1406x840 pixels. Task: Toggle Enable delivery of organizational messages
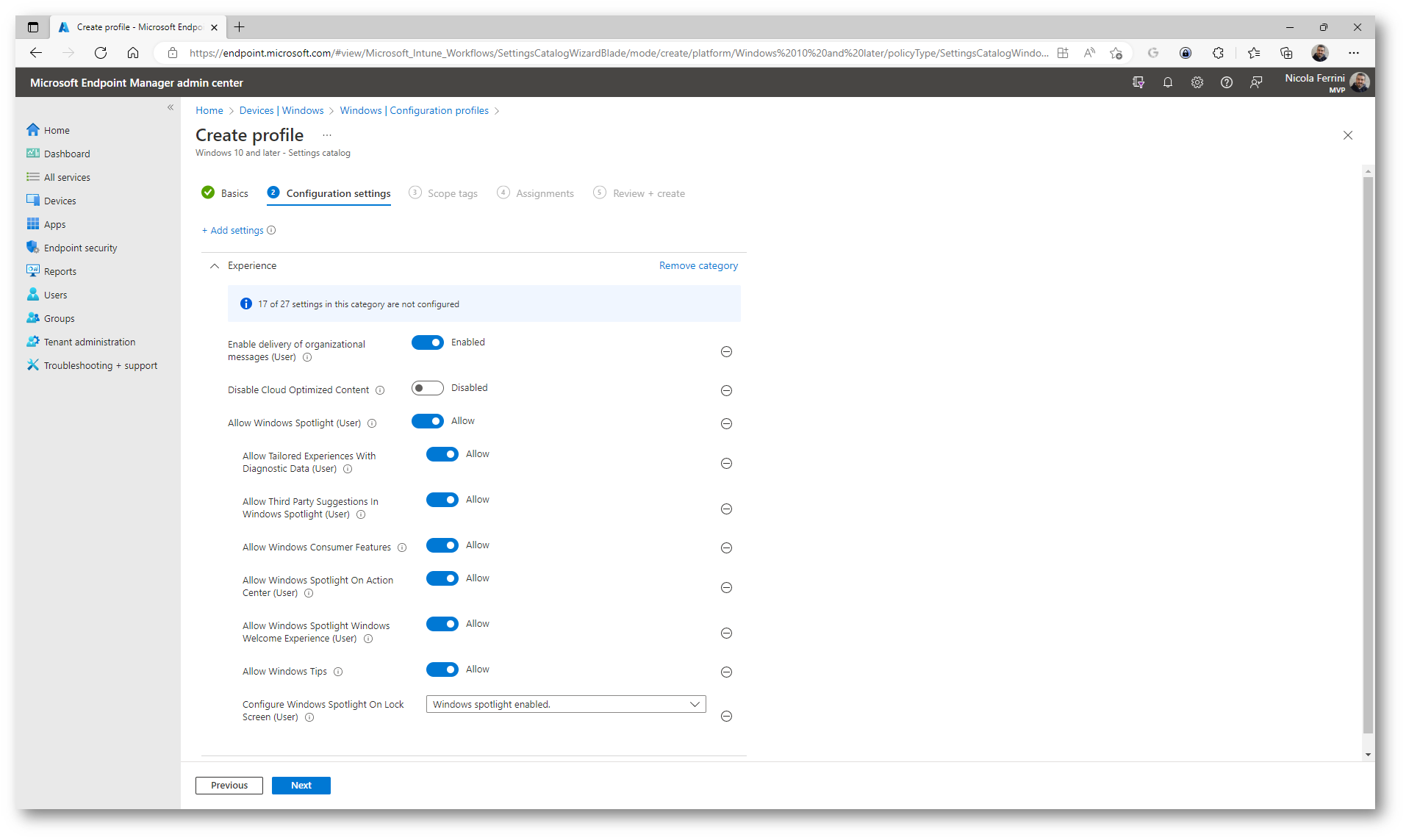428,342
